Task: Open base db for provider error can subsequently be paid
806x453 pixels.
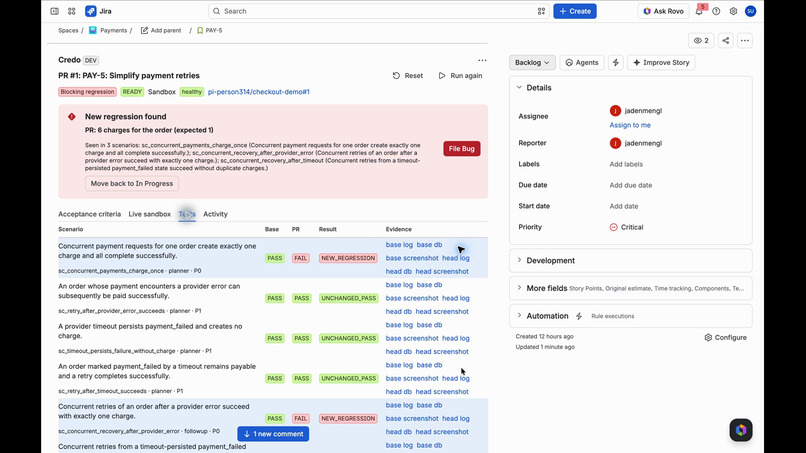Action: 429,285
